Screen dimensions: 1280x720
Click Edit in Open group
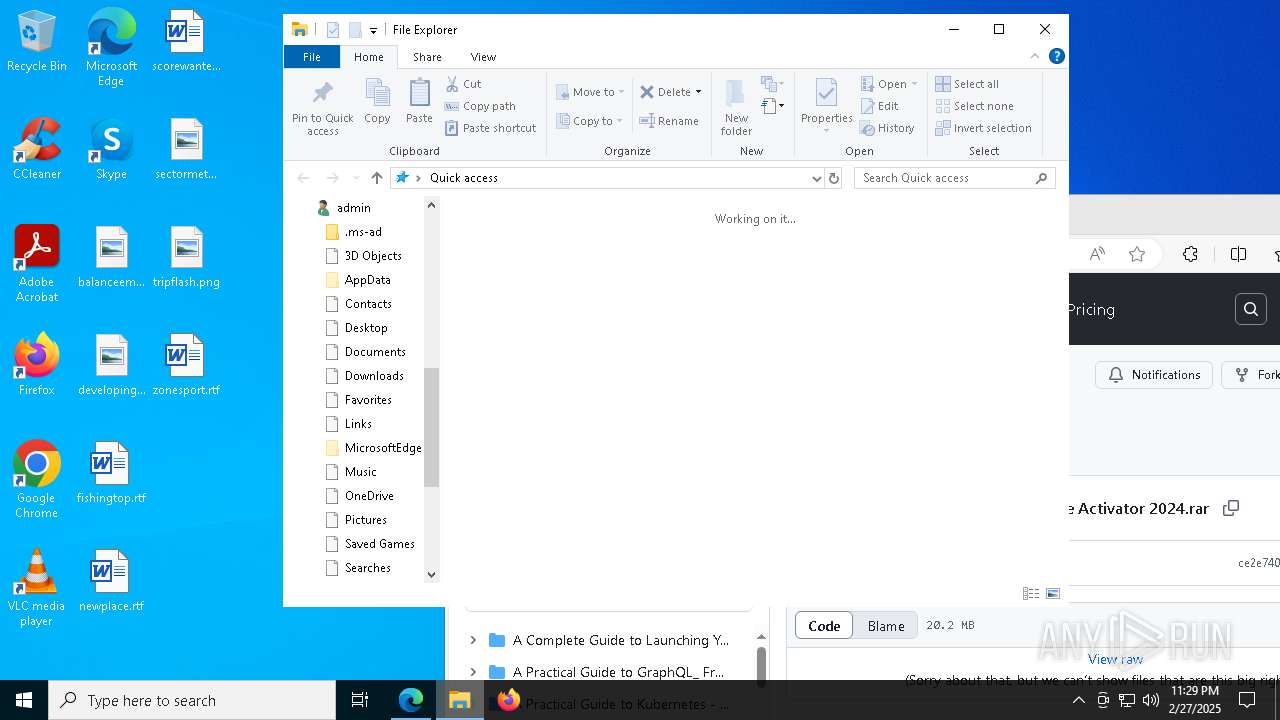coord(879,106)
